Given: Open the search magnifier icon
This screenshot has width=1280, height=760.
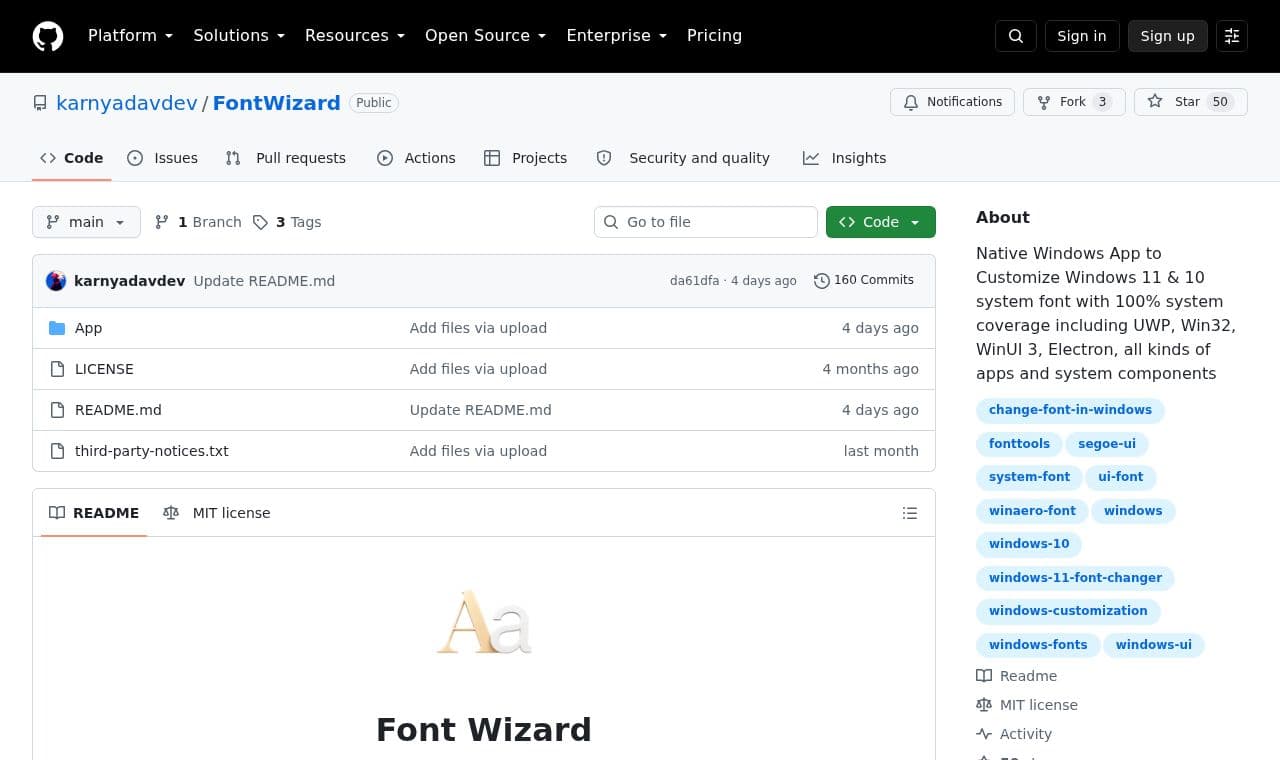Looking at the screenshot, I should pos(1016,36).
